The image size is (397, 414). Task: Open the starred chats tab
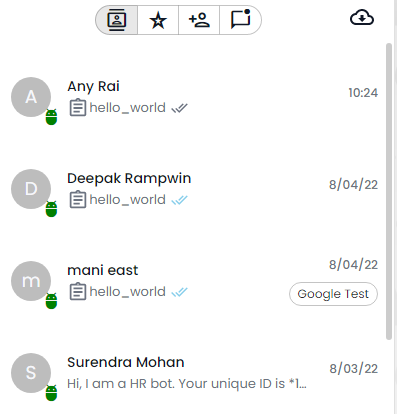158,20
